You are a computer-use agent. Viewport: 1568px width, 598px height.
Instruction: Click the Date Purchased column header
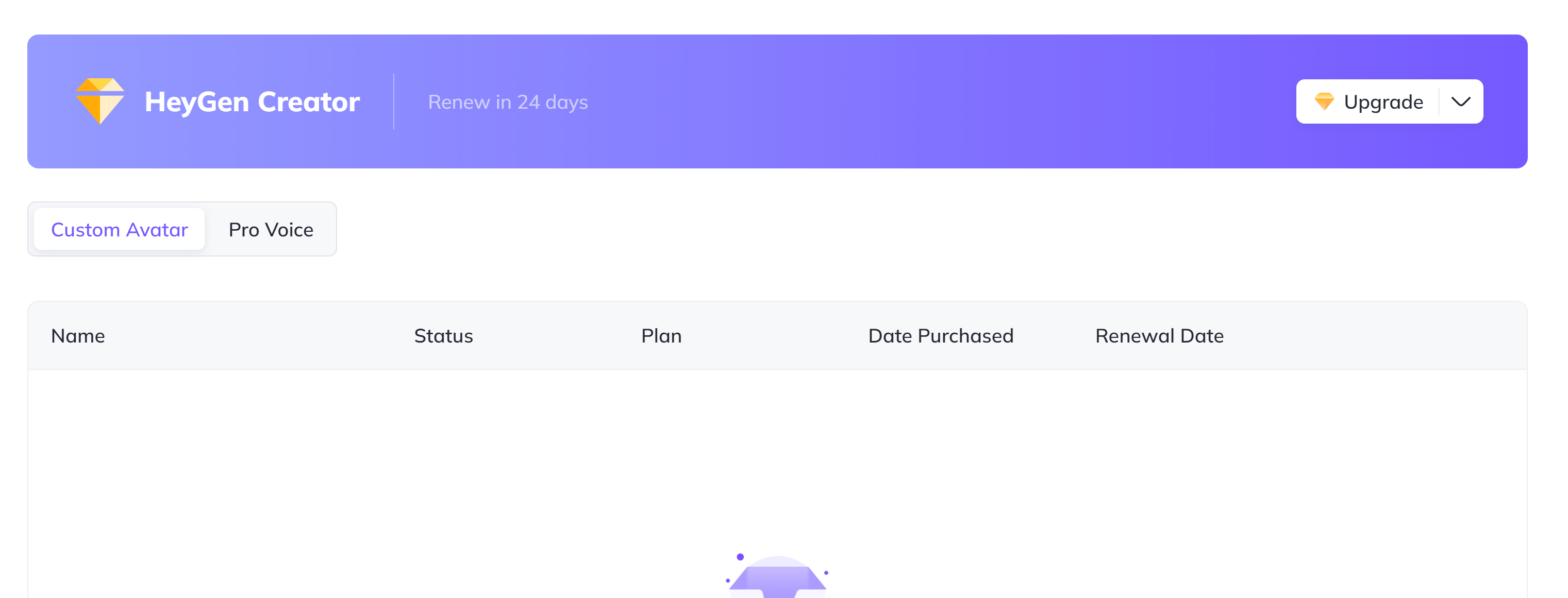point(940,336)
